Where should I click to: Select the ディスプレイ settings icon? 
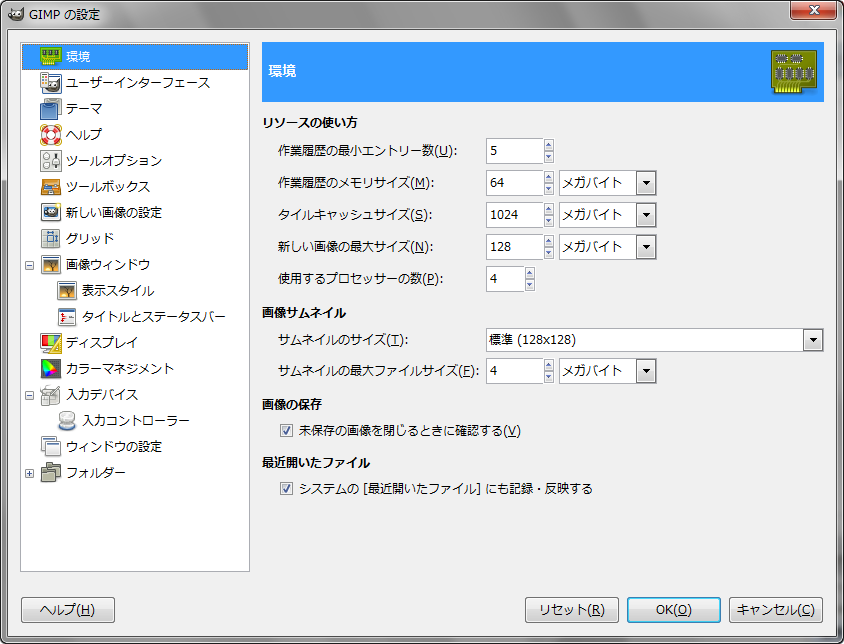52,343
